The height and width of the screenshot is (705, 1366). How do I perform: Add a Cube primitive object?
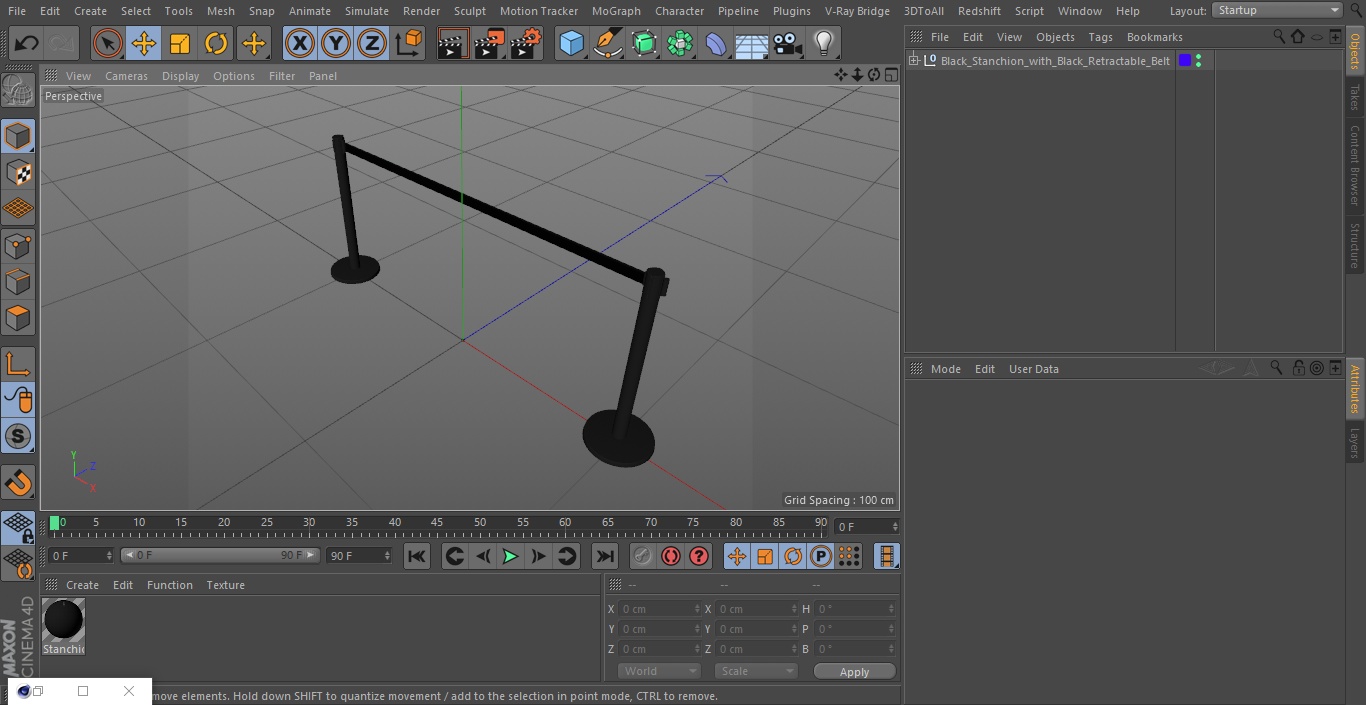click(x=571, y=44)
